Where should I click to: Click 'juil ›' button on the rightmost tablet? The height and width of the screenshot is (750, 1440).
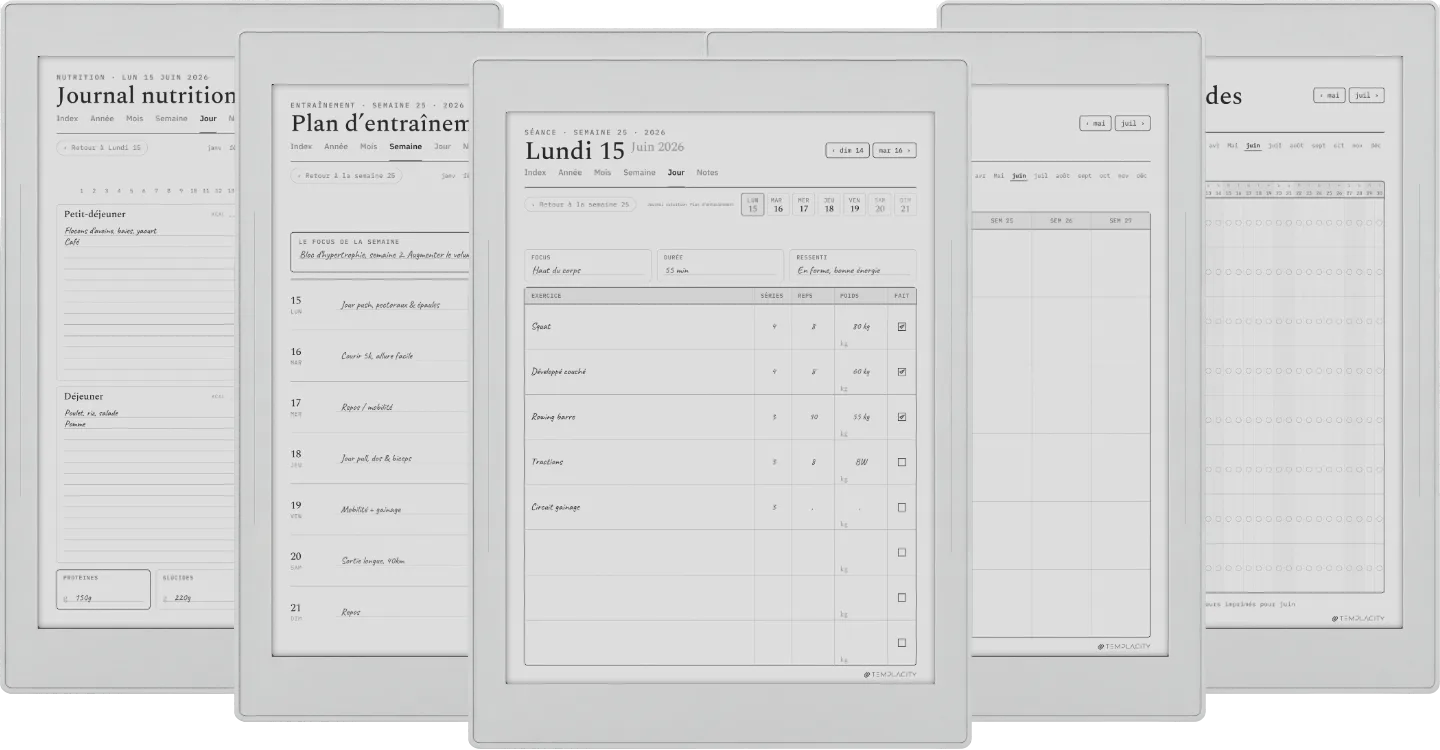pyautogui.click(x=1366, y=96)
